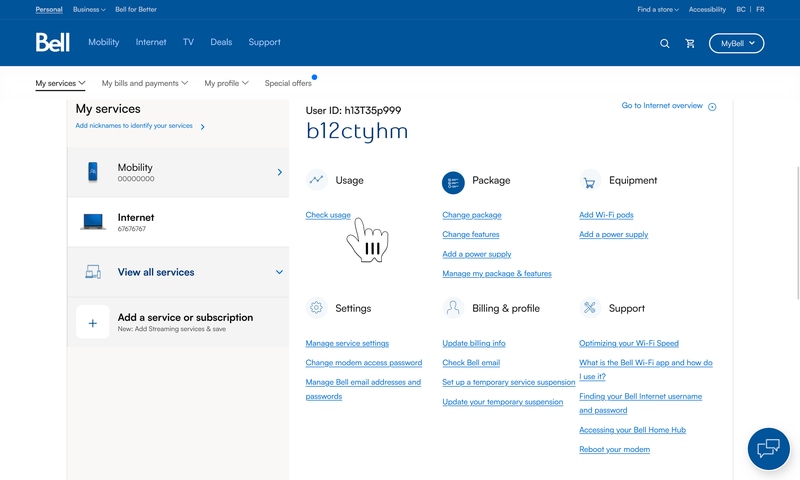Expand the My profile dropdown
The width and height of the screenshot is (800, 480).
pos(227,83)
